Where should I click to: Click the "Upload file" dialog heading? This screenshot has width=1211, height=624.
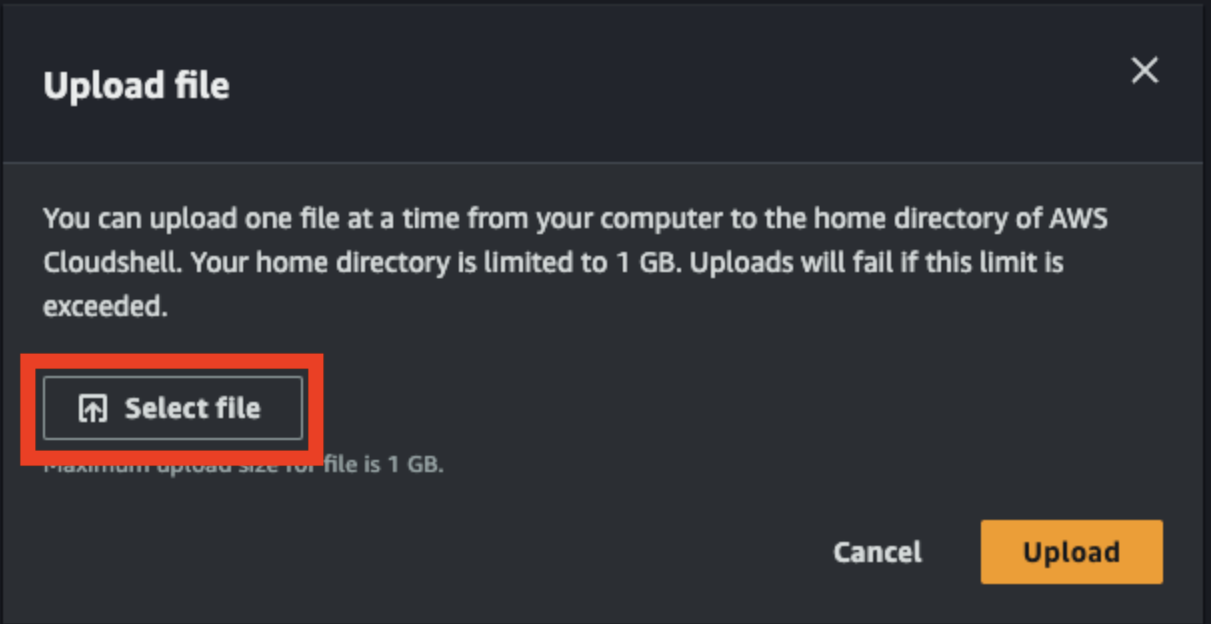click(136, 86)
